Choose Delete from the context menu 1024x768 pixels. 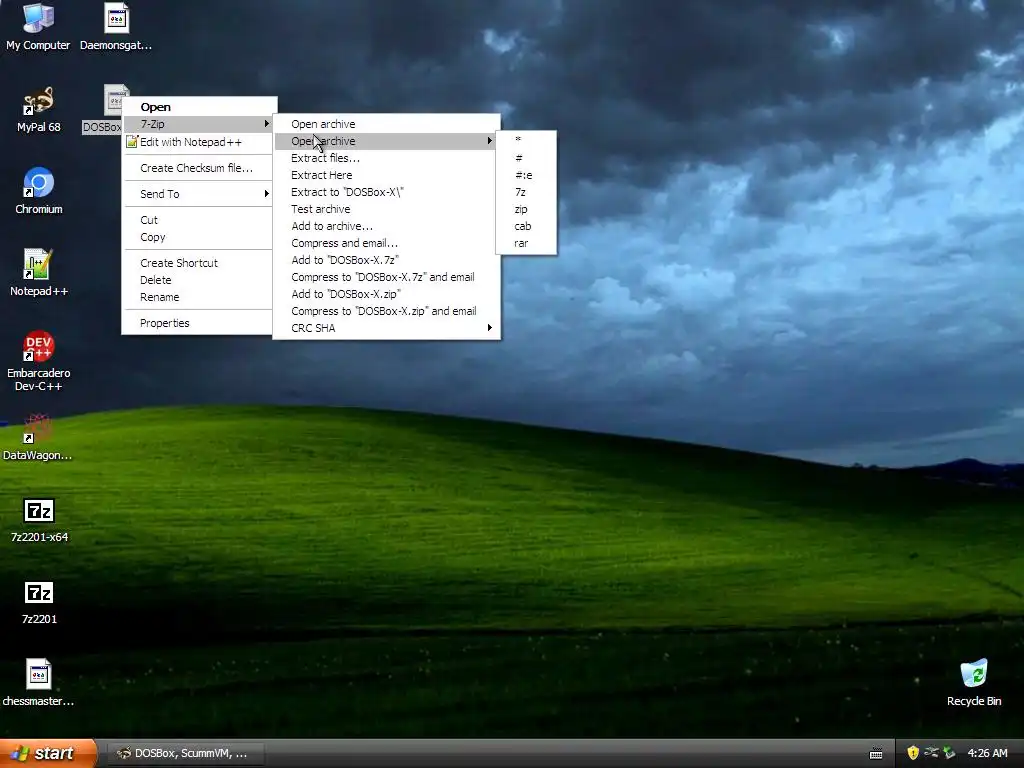[x=199, y=280]
